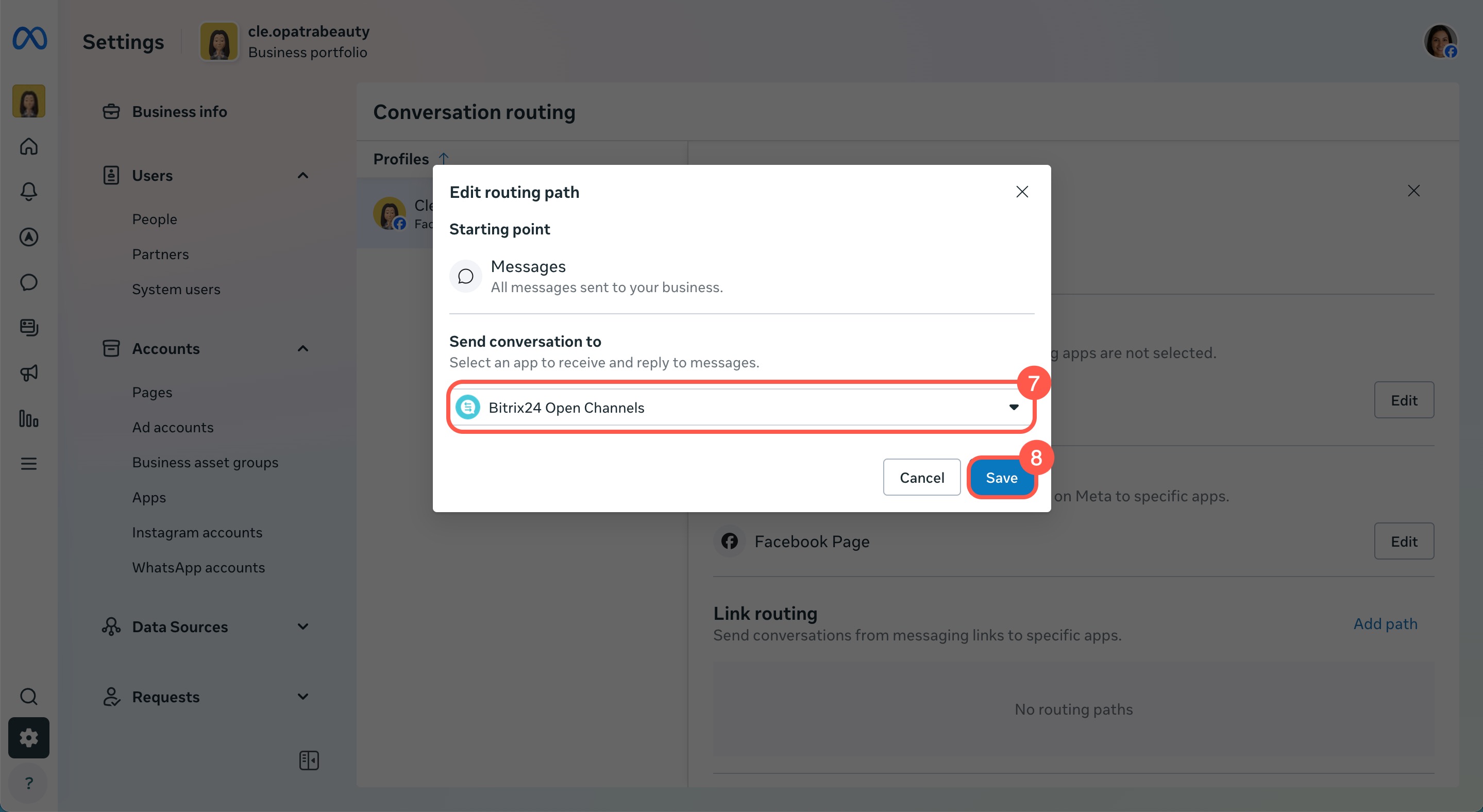Open the Ads megaphone icon
Viewport: 1483px width, 812px height.
29,373
